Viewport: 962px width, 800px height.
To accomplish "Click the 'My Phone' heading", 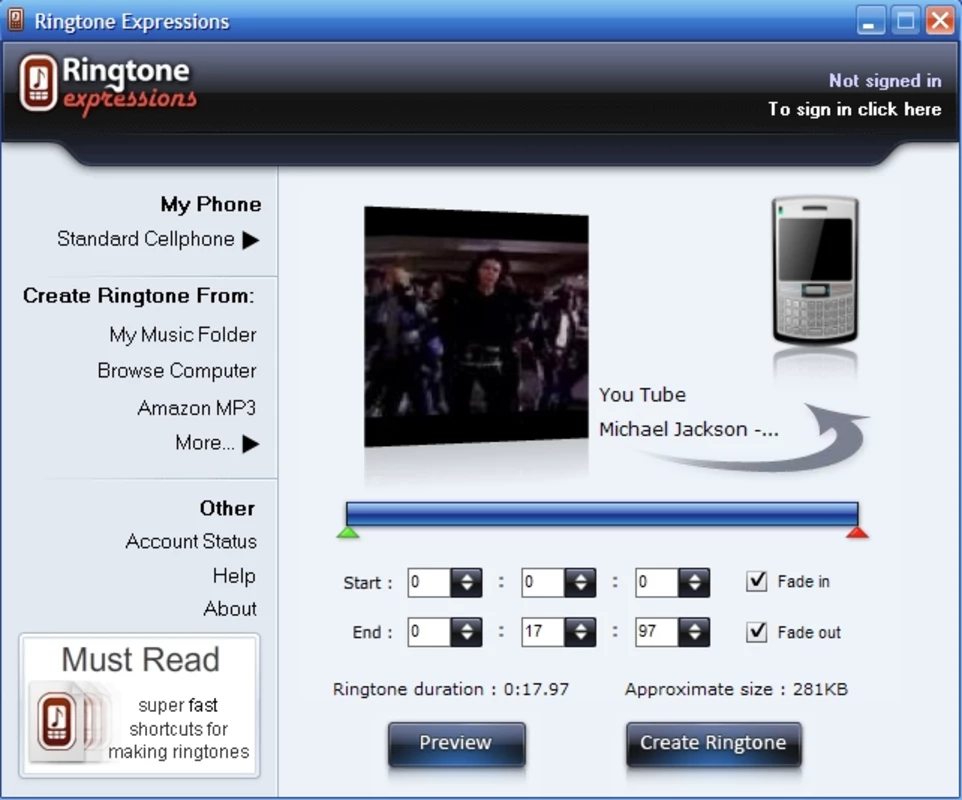I will (x=211, y=204).
